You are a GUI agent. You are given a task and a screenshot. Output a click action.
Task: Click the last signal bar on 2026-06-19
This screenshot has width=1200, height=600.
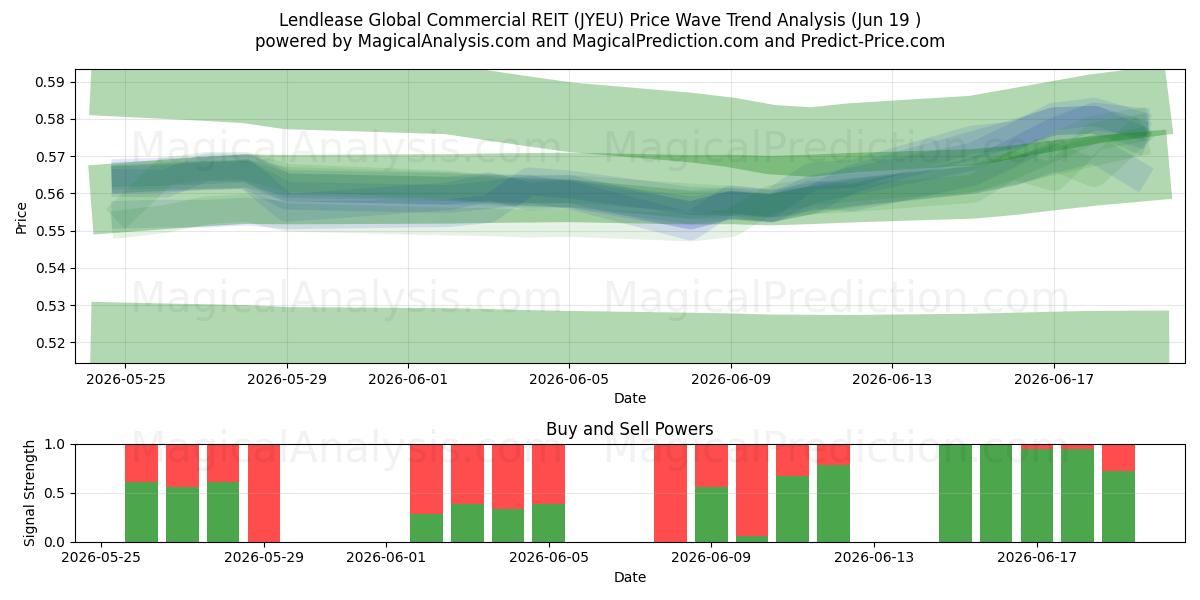[1118, 493]
